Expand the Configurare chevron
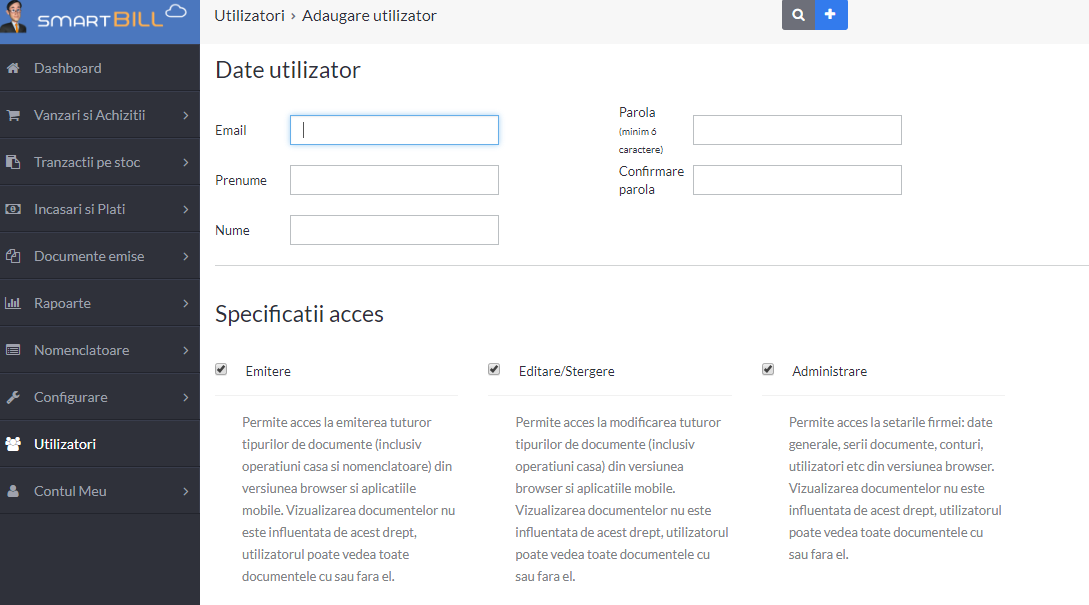 point(185,397)
